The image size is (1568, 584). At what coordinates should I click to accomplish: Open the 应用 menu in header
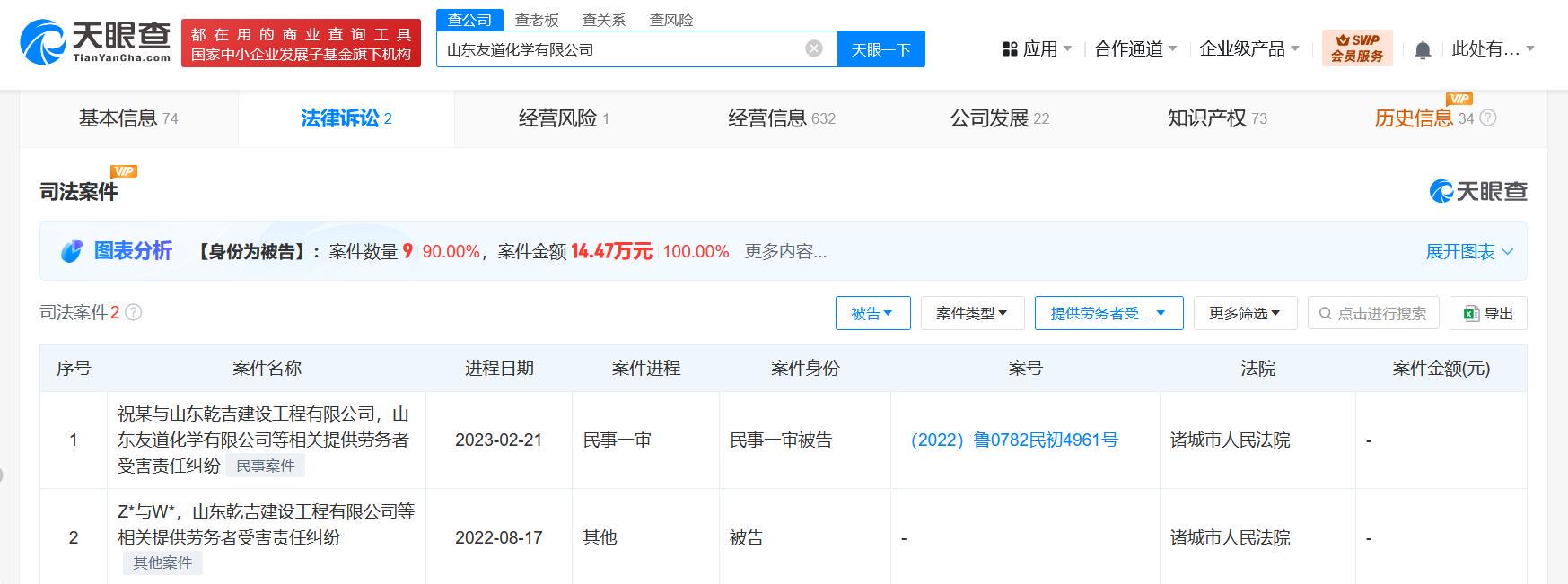coord(1037,48)
